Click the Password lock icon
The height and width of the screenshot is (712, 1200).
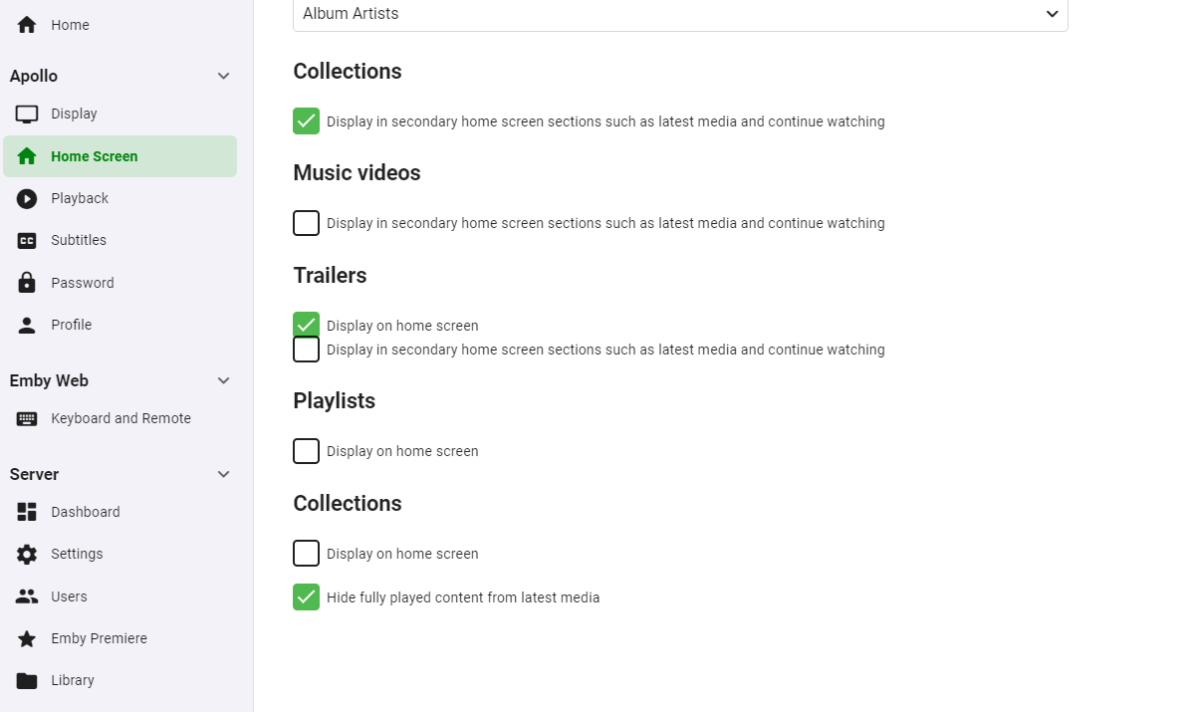pos(27,283)
